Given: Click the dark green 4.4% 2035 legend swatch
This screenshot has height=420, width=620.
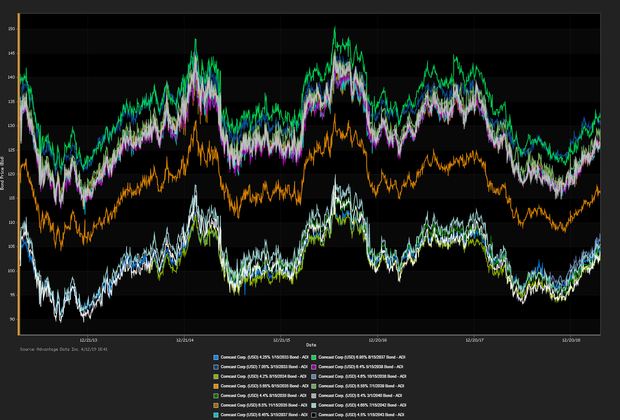Looking at the screenshot, I should 216,395.
